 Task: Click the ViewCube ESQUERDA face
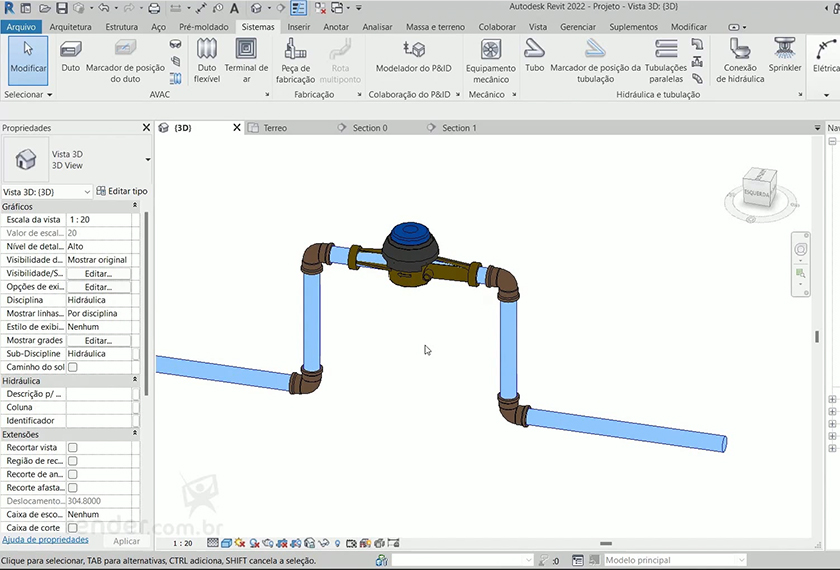(757, 193)
